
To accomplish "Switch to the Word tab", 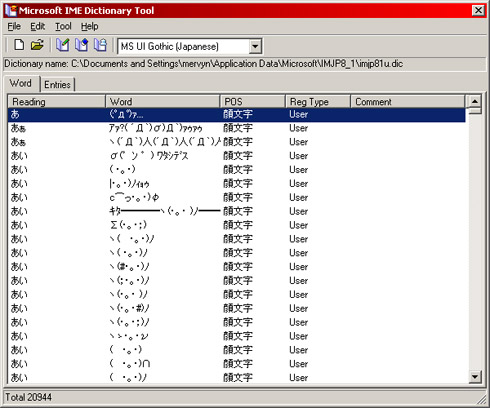I will 21,83.
